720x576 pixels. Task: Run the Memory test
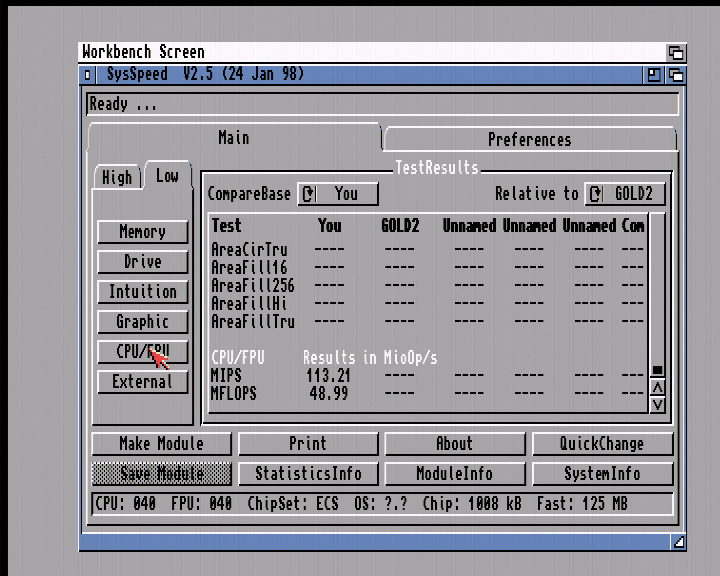coord(142,232)
